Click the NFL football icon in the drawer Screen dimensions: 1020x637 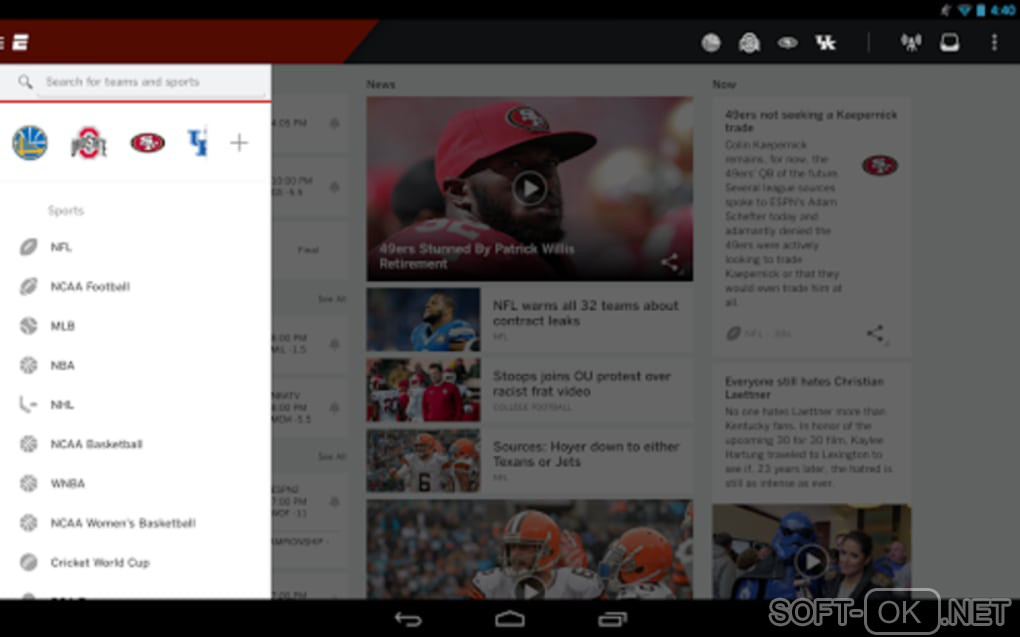coord(28,247)
